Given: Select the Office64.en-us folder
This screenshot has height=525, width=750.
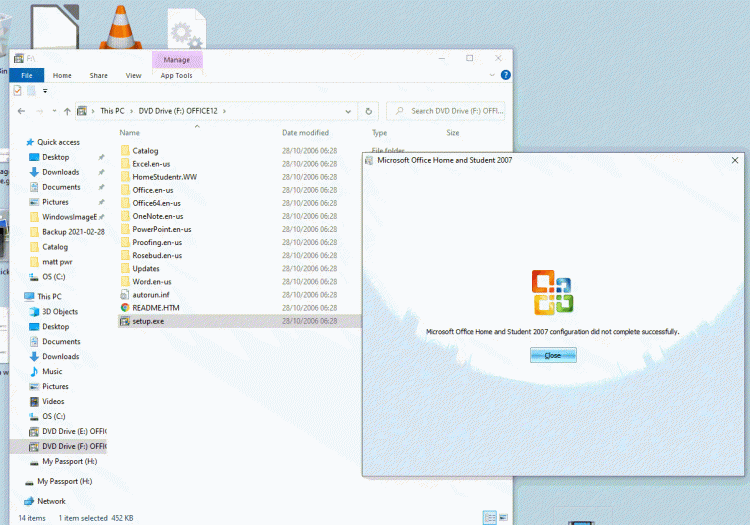Looking at the screenshot, I should [x=156, y=203].
